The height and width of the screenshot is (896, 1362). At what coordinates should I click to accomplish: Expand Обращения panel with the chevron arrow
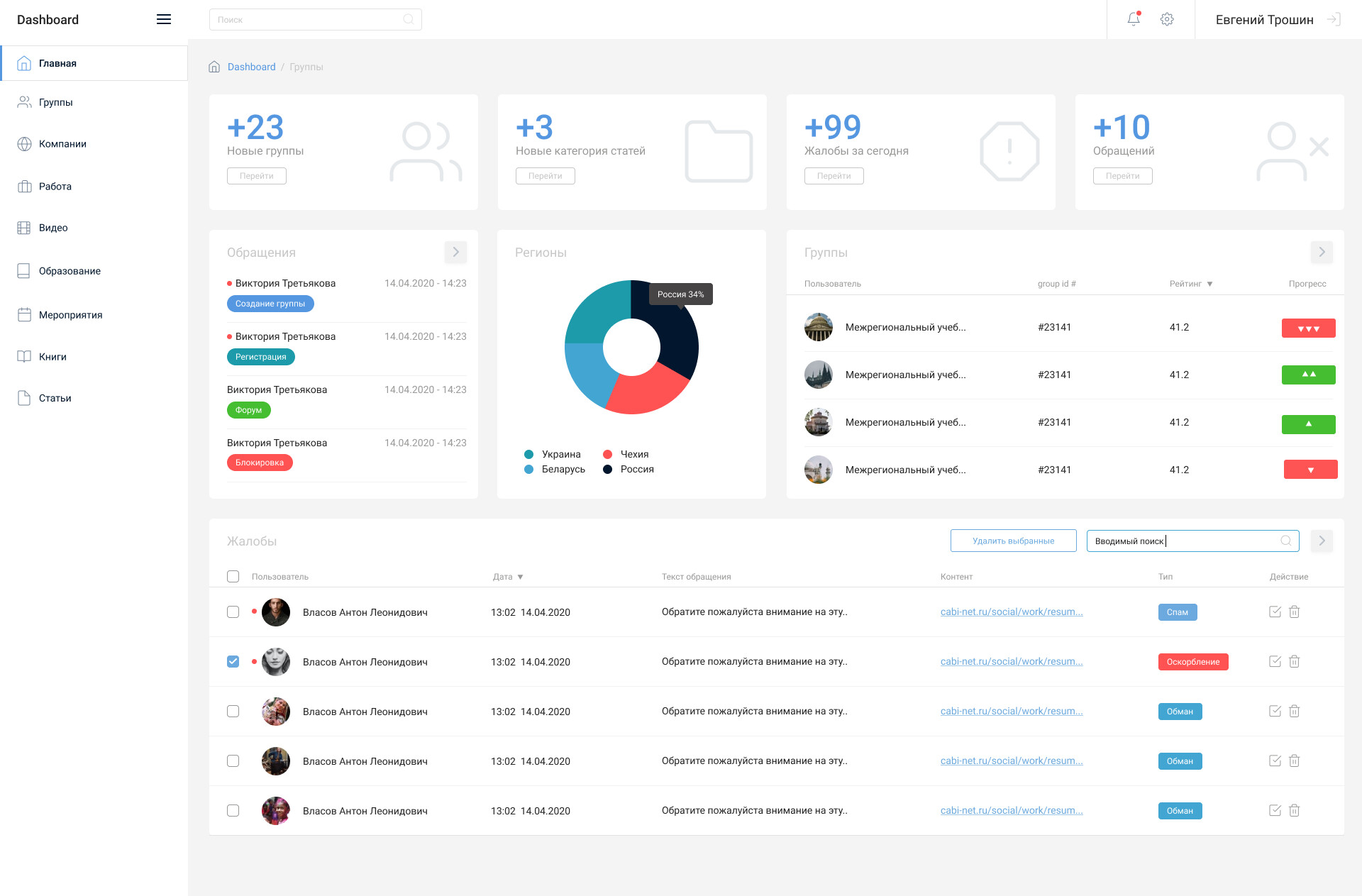pos(455,252)
